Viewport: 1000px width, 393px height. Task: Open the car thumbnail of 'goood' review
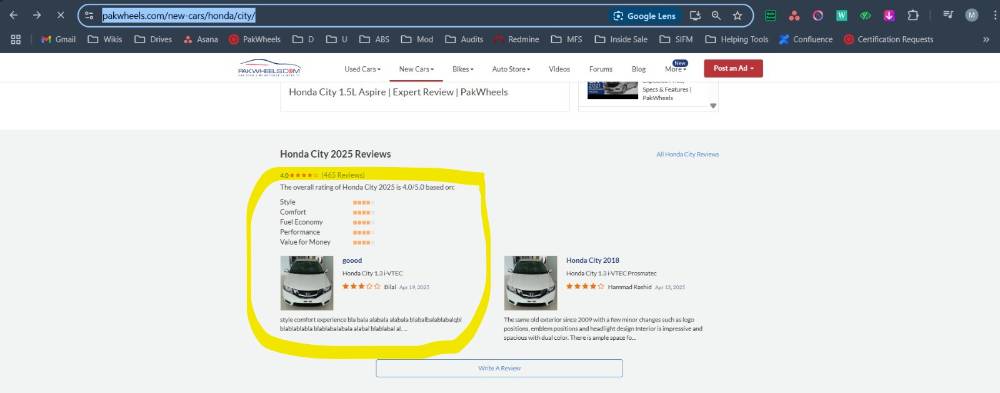pyautogui.click(x=307, y=283)
